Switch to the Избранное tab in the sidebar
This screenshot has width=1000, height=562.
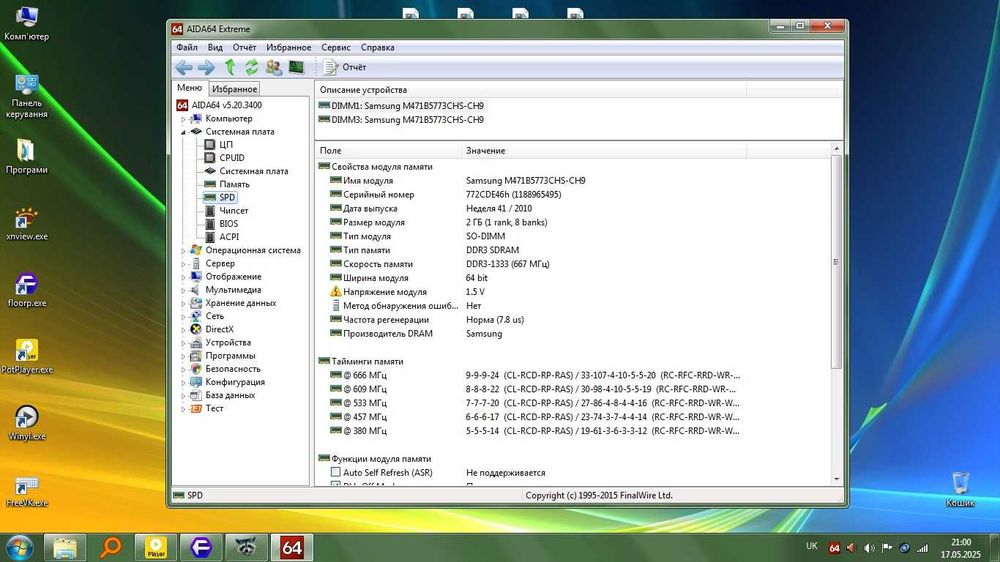235,89
